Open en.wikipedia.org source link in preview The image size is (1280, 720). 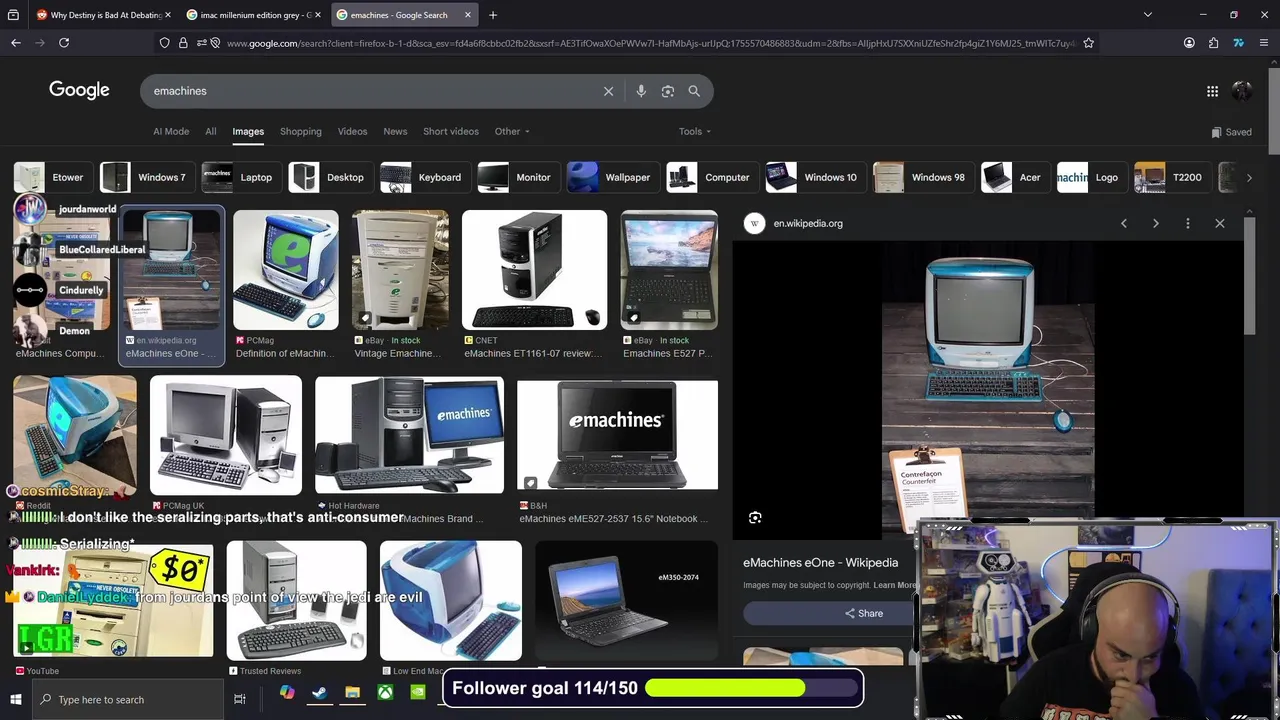[x=808, y=223]
